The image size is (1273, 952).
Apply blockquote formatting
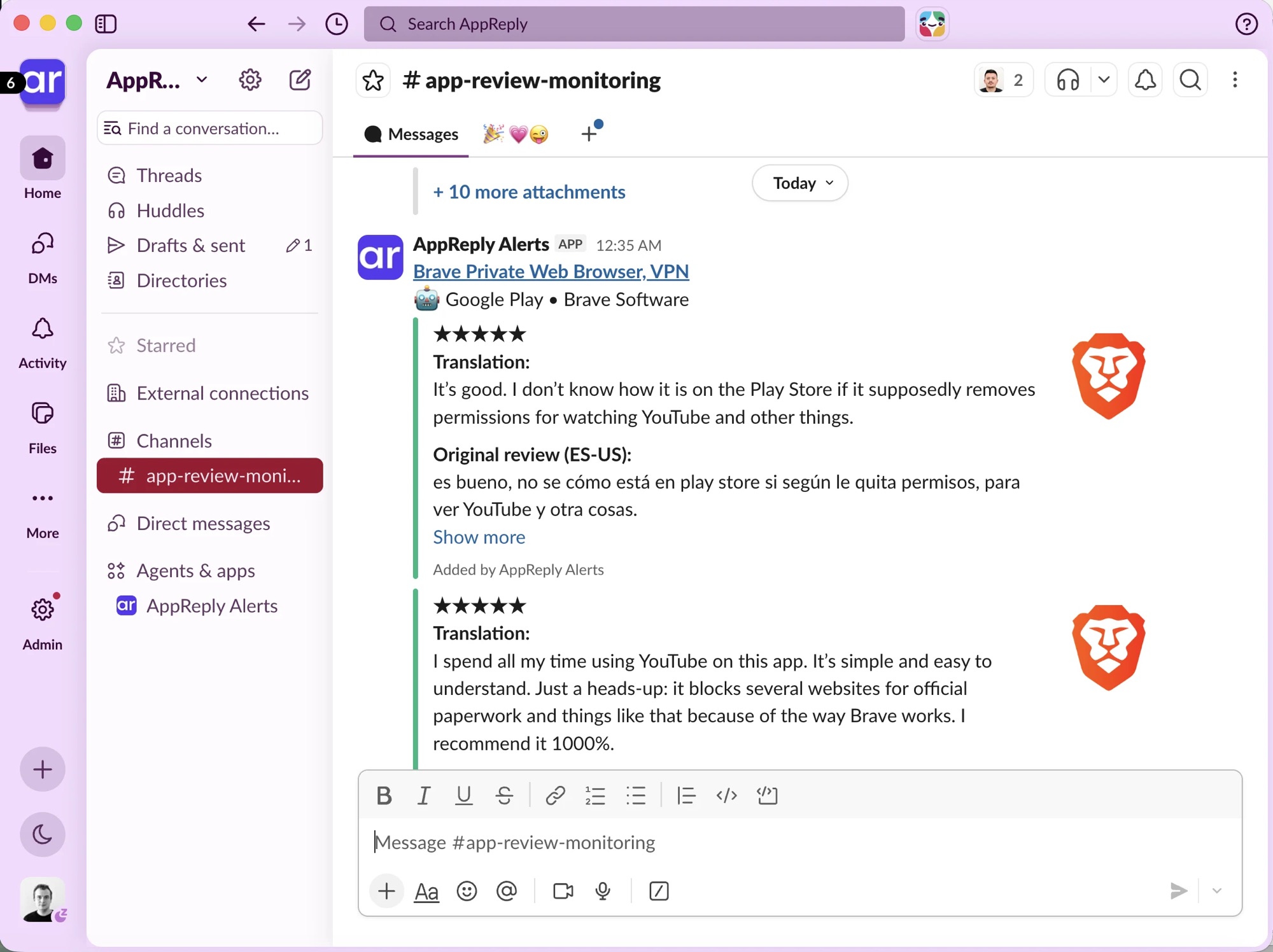tap(686, 795)
